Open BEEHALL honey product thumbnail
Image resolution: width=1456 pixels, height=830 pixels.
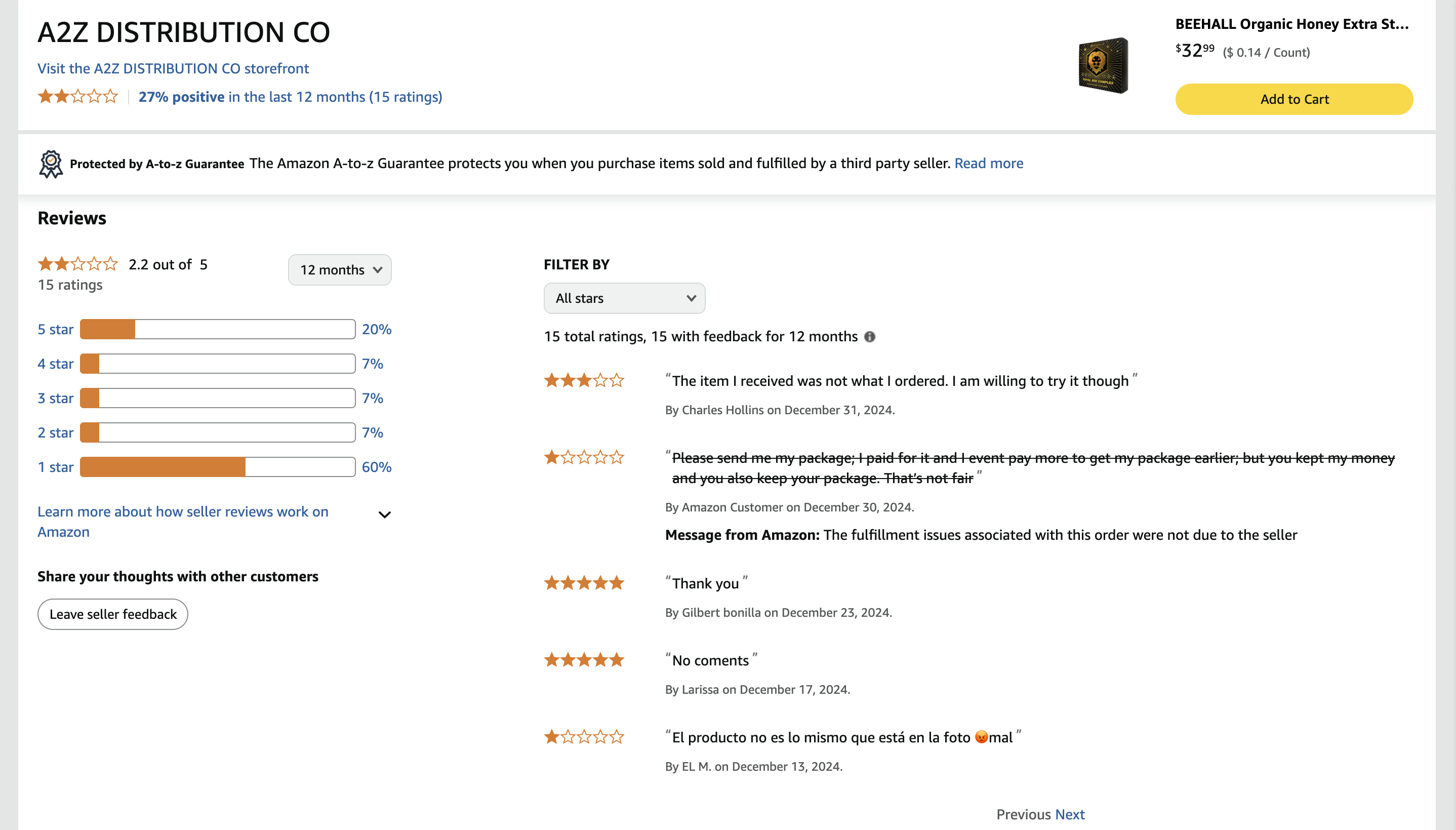[1103, 65]
